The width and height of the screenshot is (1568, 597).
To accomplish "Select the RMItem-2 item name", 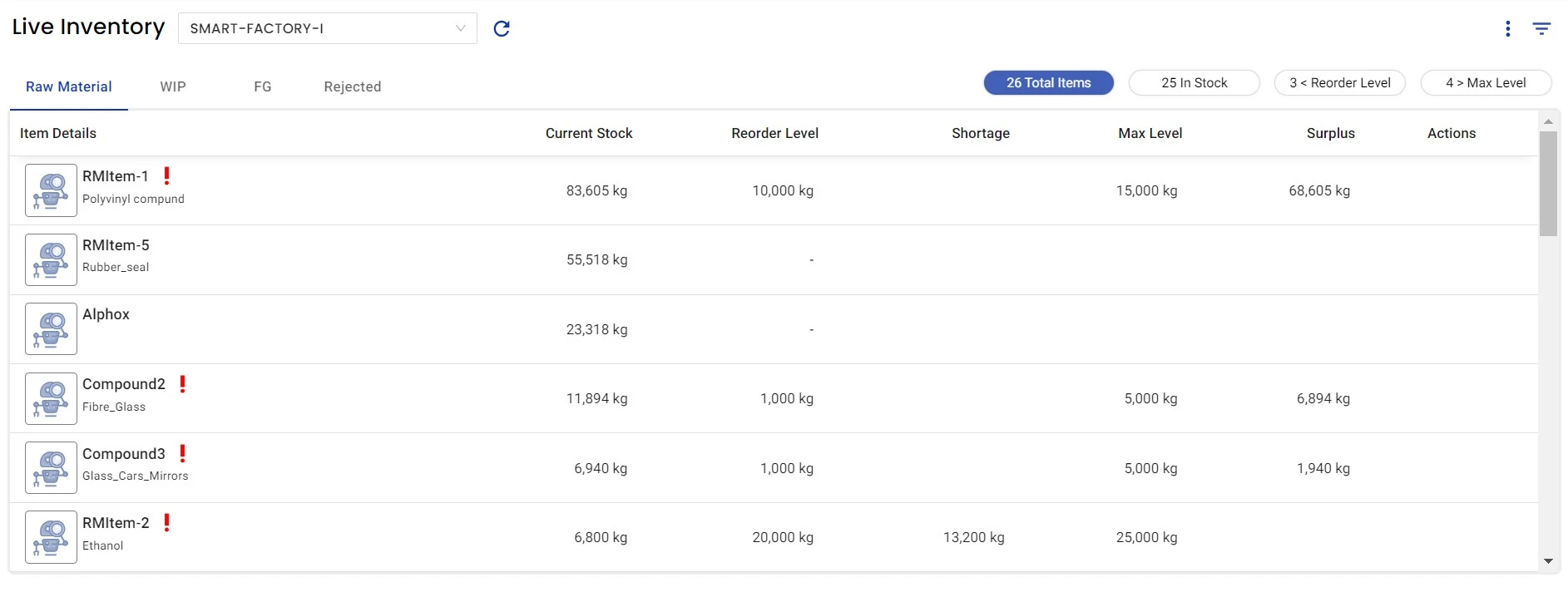I will [116, 523].
